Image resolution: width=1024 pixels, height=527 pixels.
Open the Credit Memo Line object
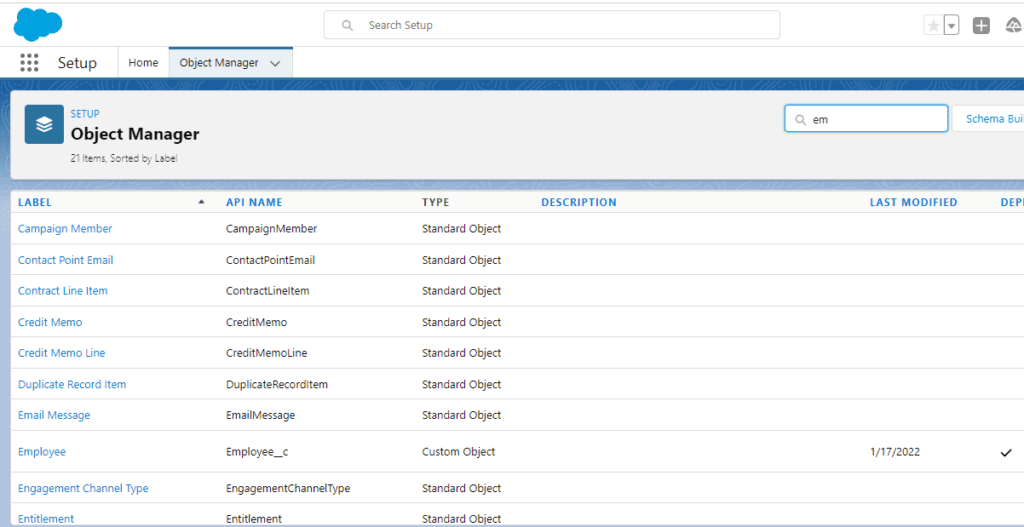[x=61, y=353]
